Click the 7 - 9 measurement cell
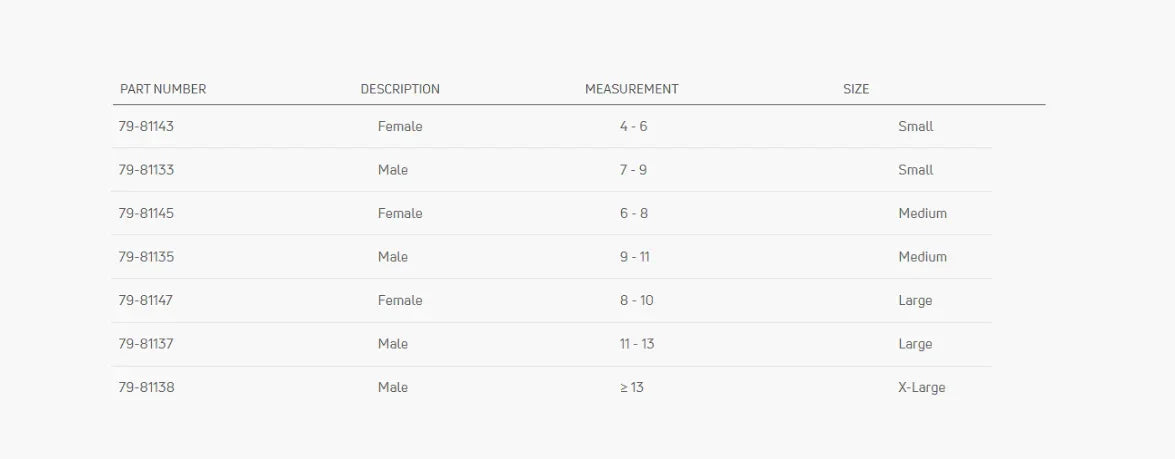 pyautogui.click(x=633, y=170)
